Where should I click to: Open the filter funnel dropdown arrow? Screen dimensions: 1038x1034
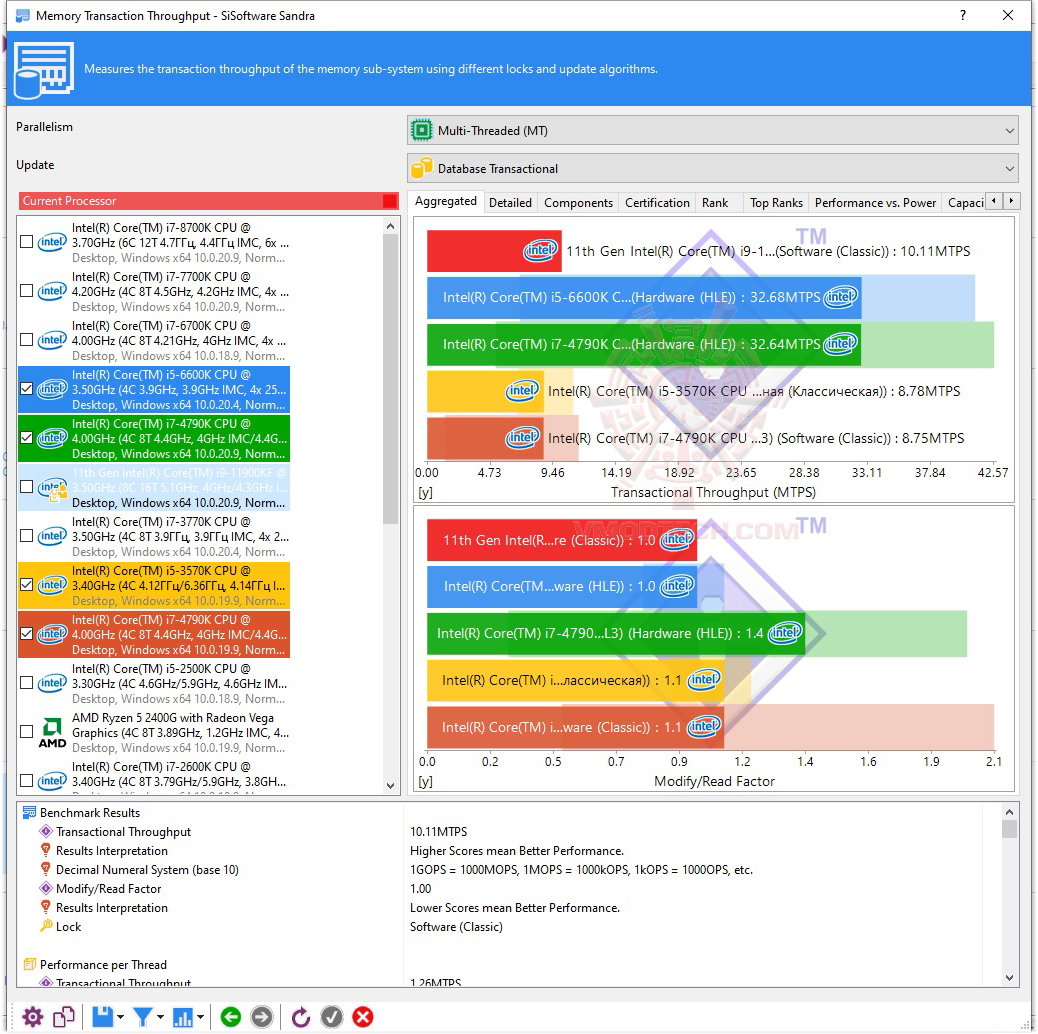click(x=160, y=1017)
